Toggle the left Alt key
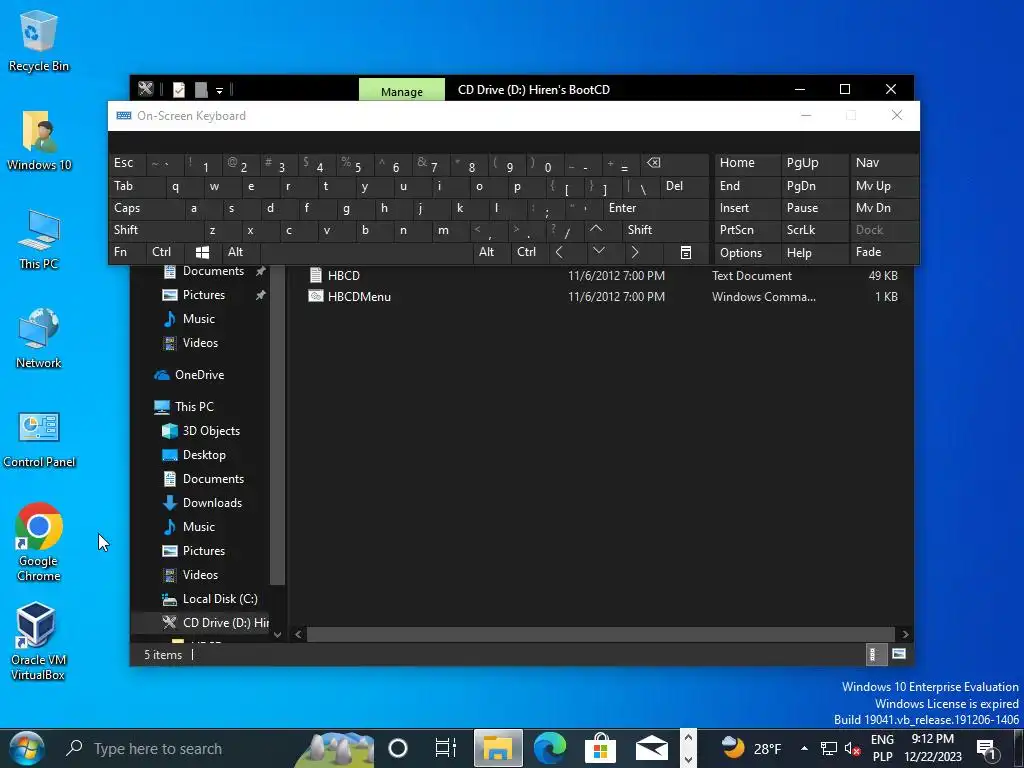 pyautogui.click(x=240, y=252)
